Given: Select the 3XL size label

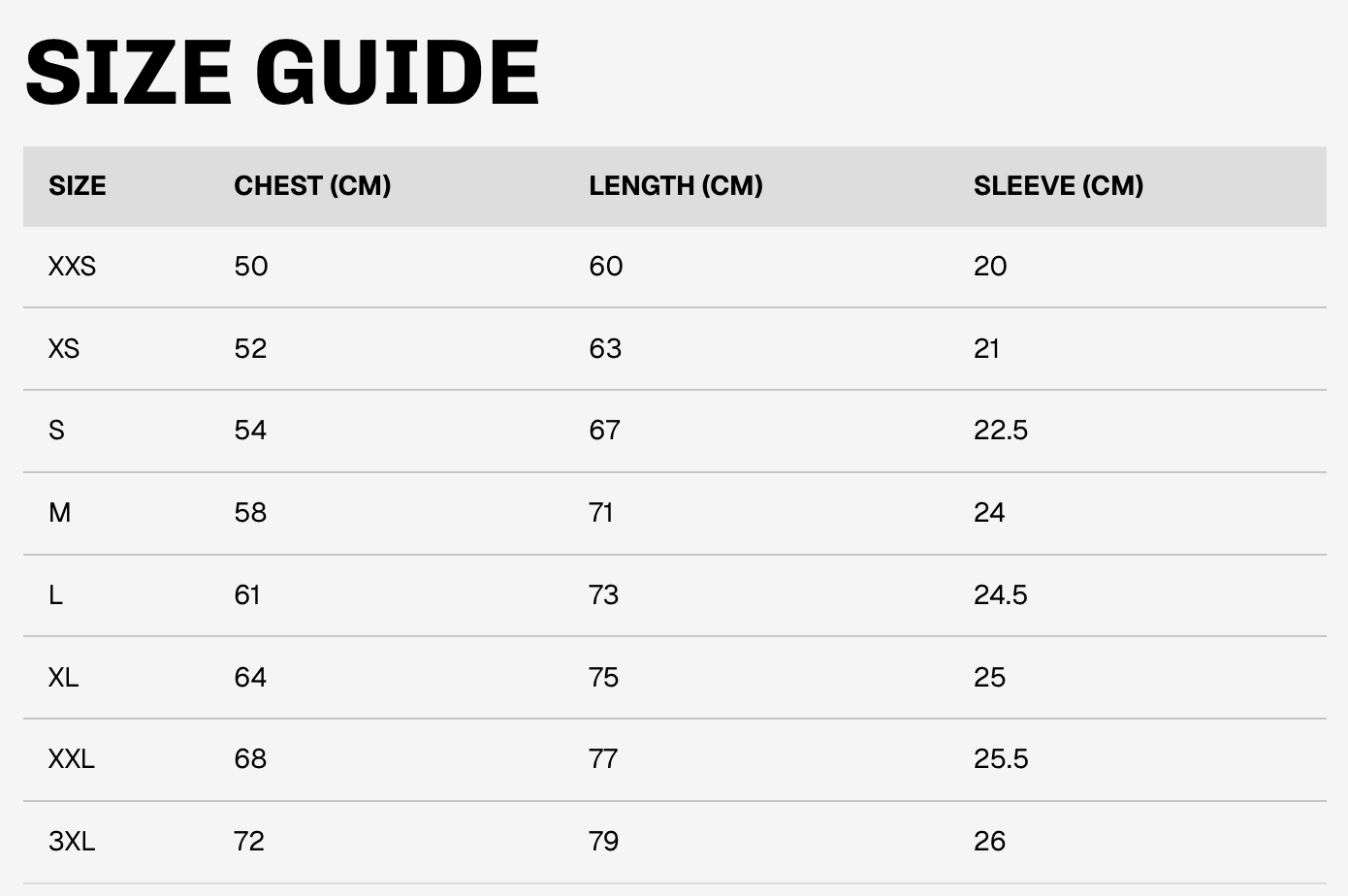Looking at the screenshot, I should (72, 842).
